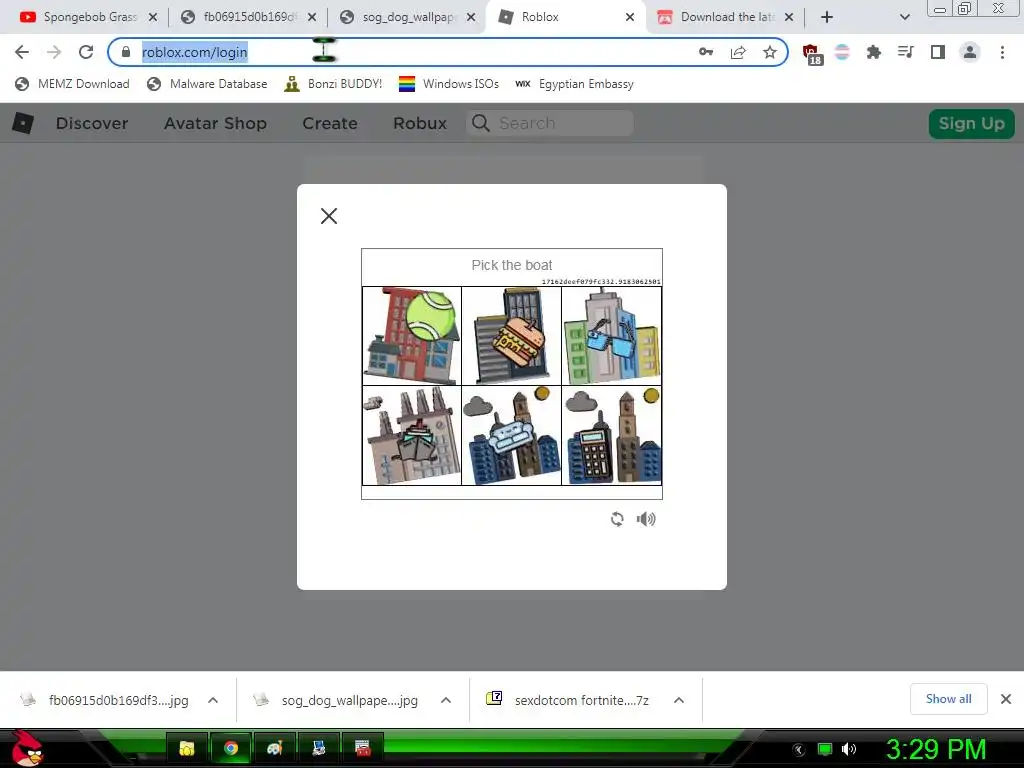Click the taskbar volume speaker icon

[x=849, y=749]
